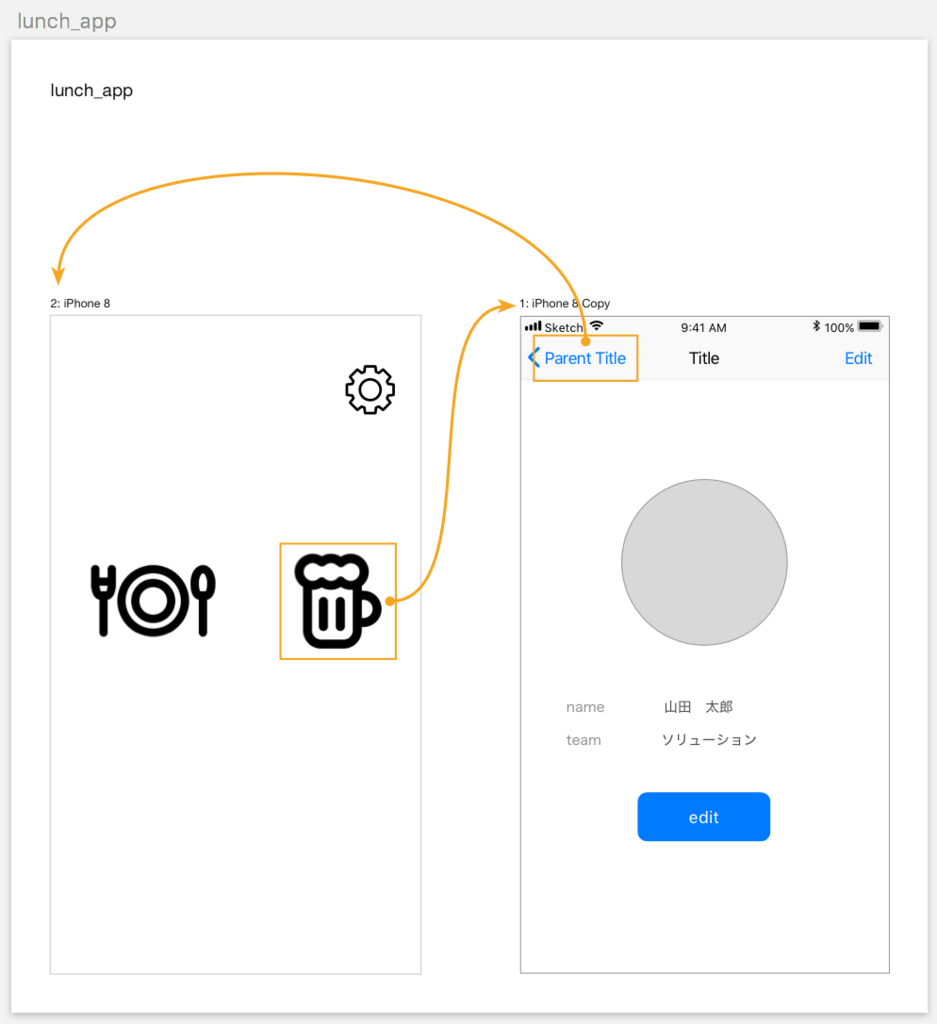This screenshot has width=937, height=1024.
Task: Click the Parent Title back link
Action: [585, 358]
